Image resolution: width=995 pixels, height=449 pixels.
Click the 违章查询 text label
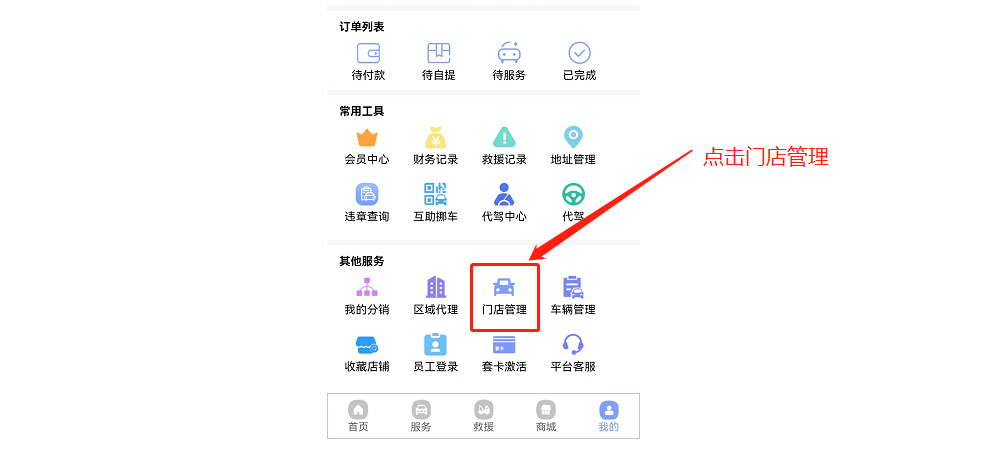point(367,216)
